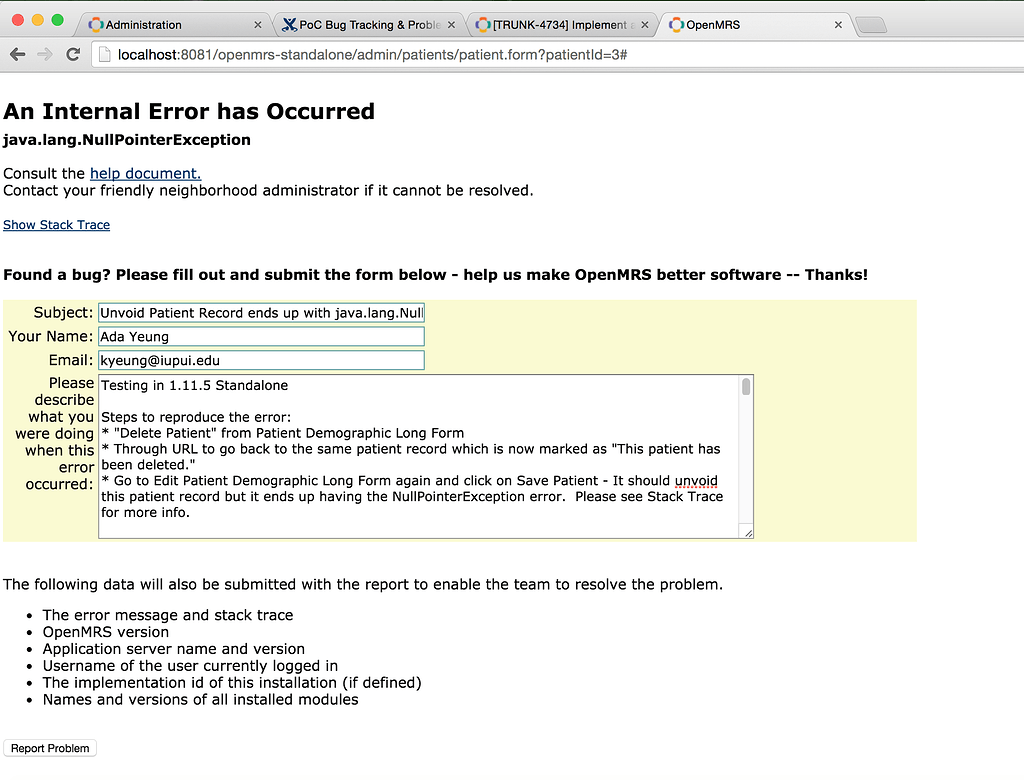1024x780 pixels.
Task: Click the back navigation arrow
Action: point(17,54)
